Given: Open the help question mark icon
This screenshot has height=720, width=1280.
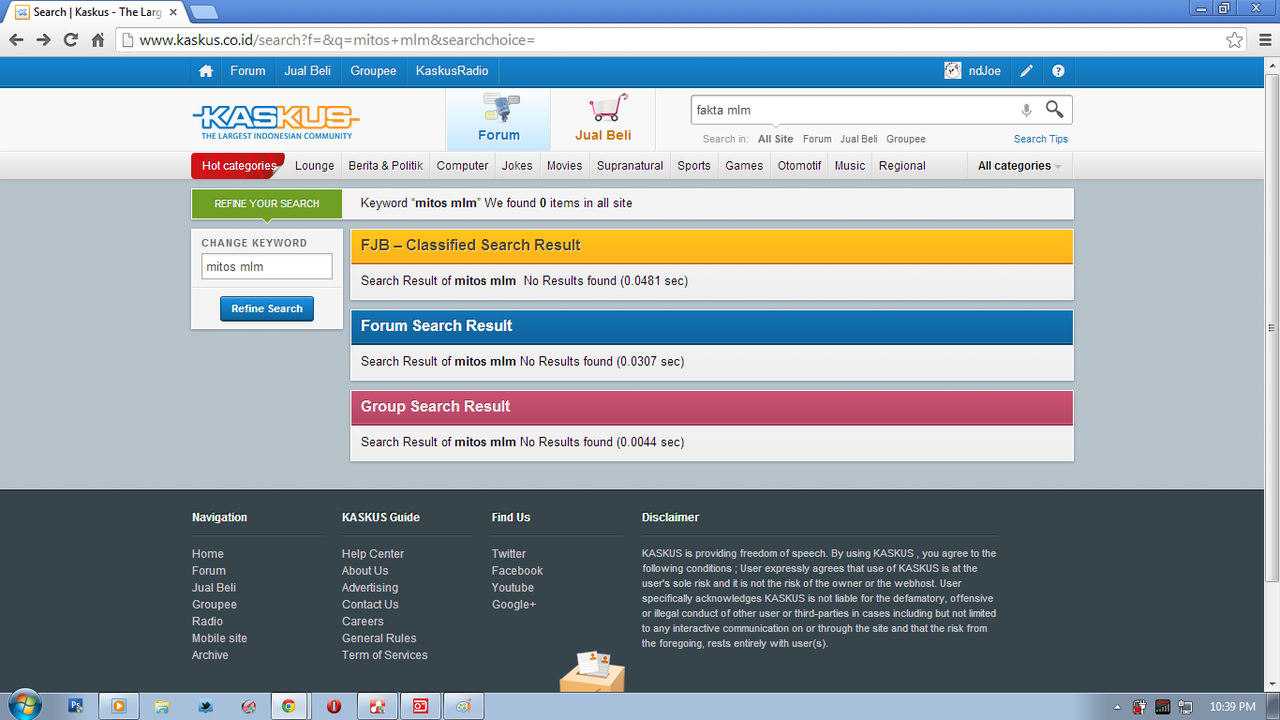Looking at the screenshot, I should tap(1058, 71).
